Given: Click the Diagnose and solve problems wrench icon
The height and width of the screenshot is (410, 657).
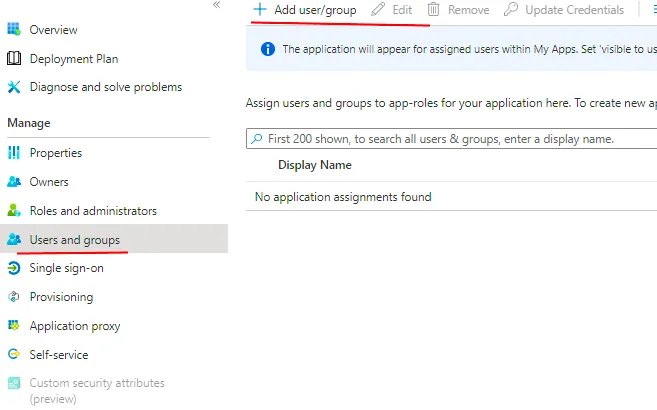Looking at the screenshot, I should pos(14,87).
